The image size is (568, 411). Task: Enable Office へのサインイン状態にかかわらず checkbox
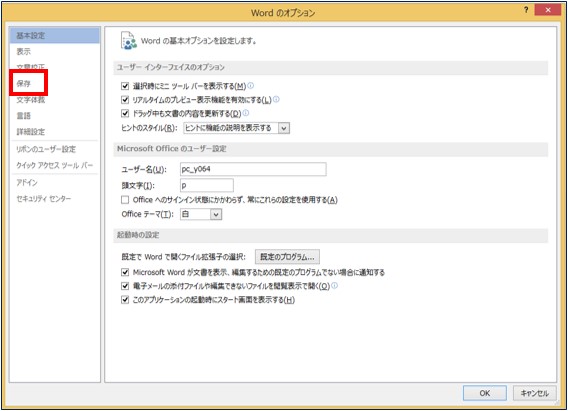click(x=125, y=200)
